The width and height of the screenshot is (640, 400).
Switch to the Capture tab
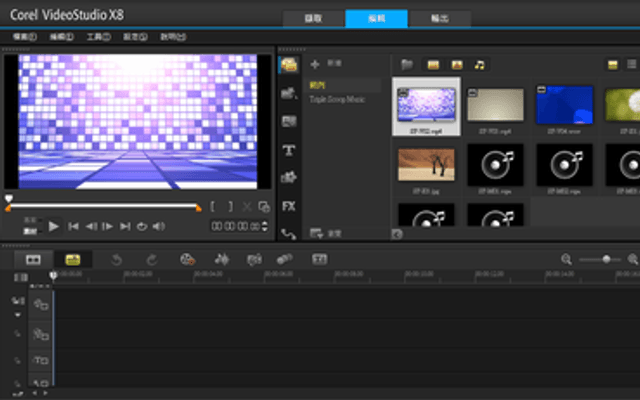[x=313, y=19]
